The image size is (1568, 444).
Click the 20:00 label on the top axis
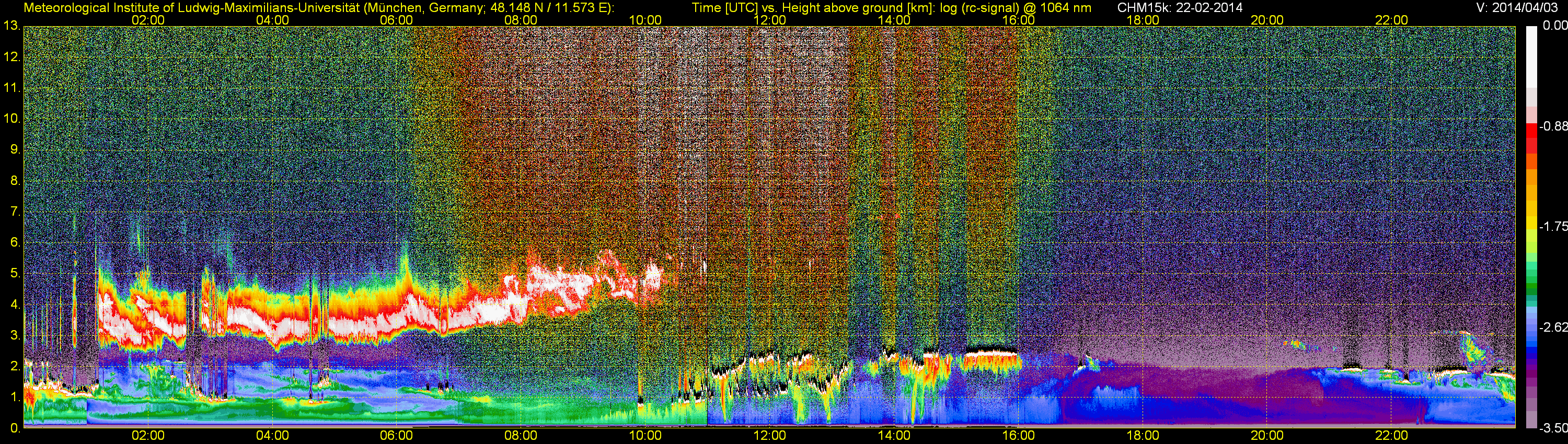pyautogui.click(x=1267, y=20)
